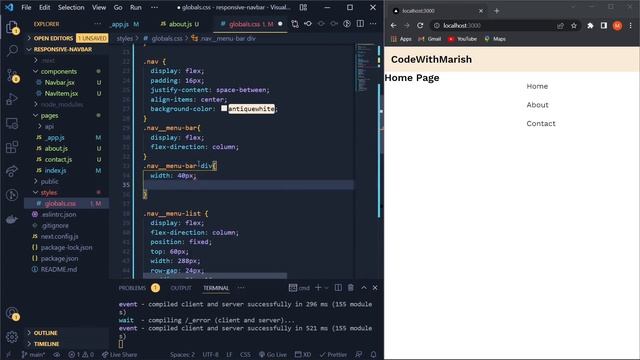Open Remote Explorer in activity bar
This screenshot has width=640, height=360.
(12, 123)
